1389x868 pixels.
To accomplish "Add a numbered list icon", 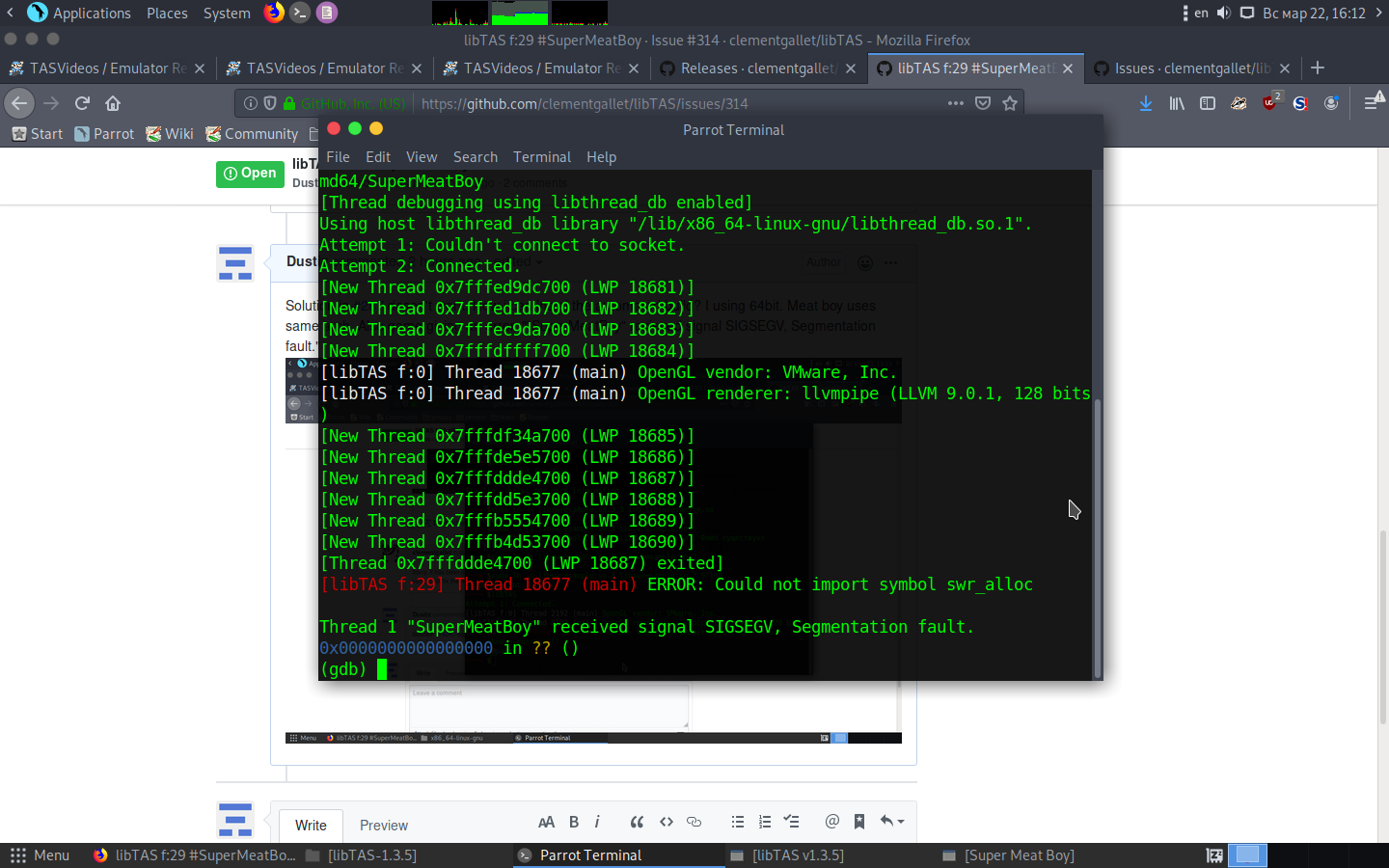I will point(765,822).
